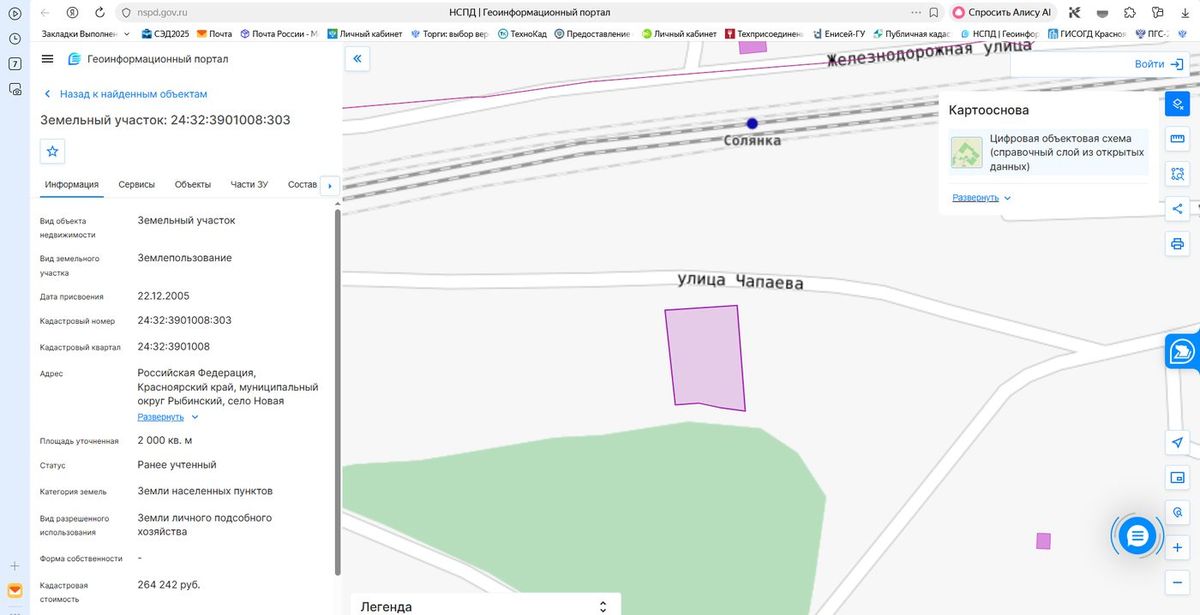Viewport: 1200px width, 615px height.
Task: Switch to the Состав tab
Action: (x=302, y=185)
